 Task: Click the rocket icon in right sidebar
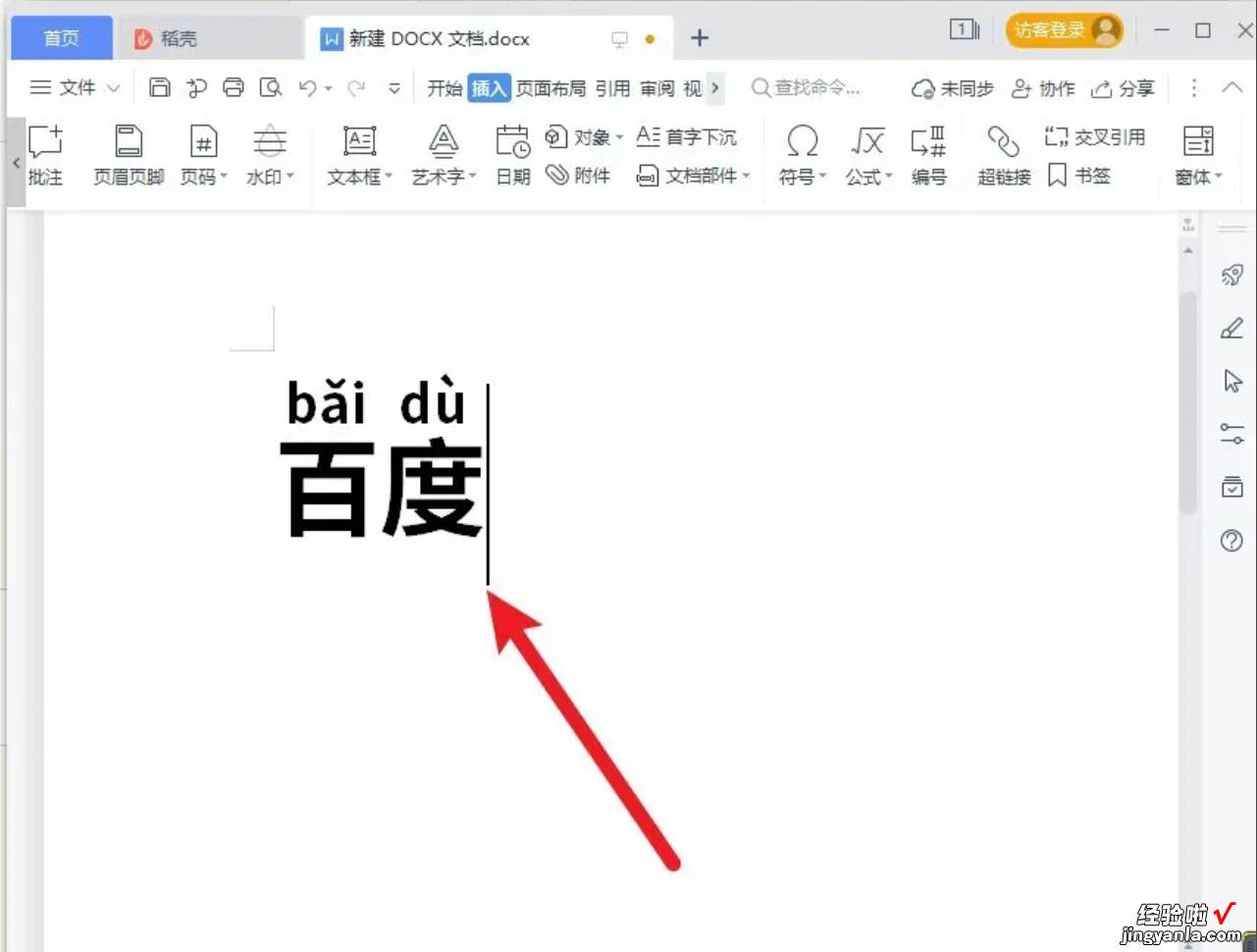[1231, 275]
